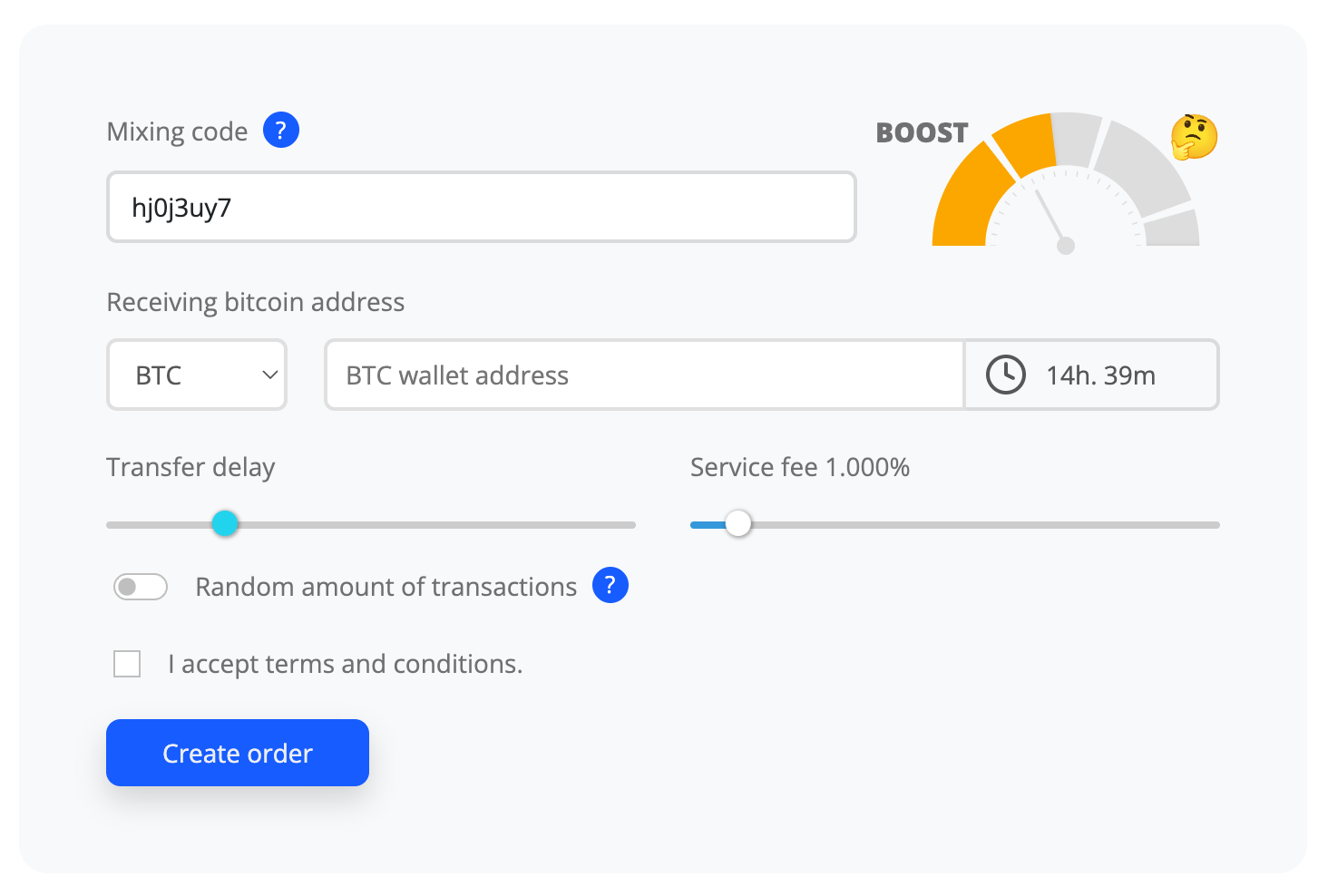The image size is (1328, 896).
Task: Click inside the mixing code field showing hj0j3uy7
Action: [x=481, y=207]
